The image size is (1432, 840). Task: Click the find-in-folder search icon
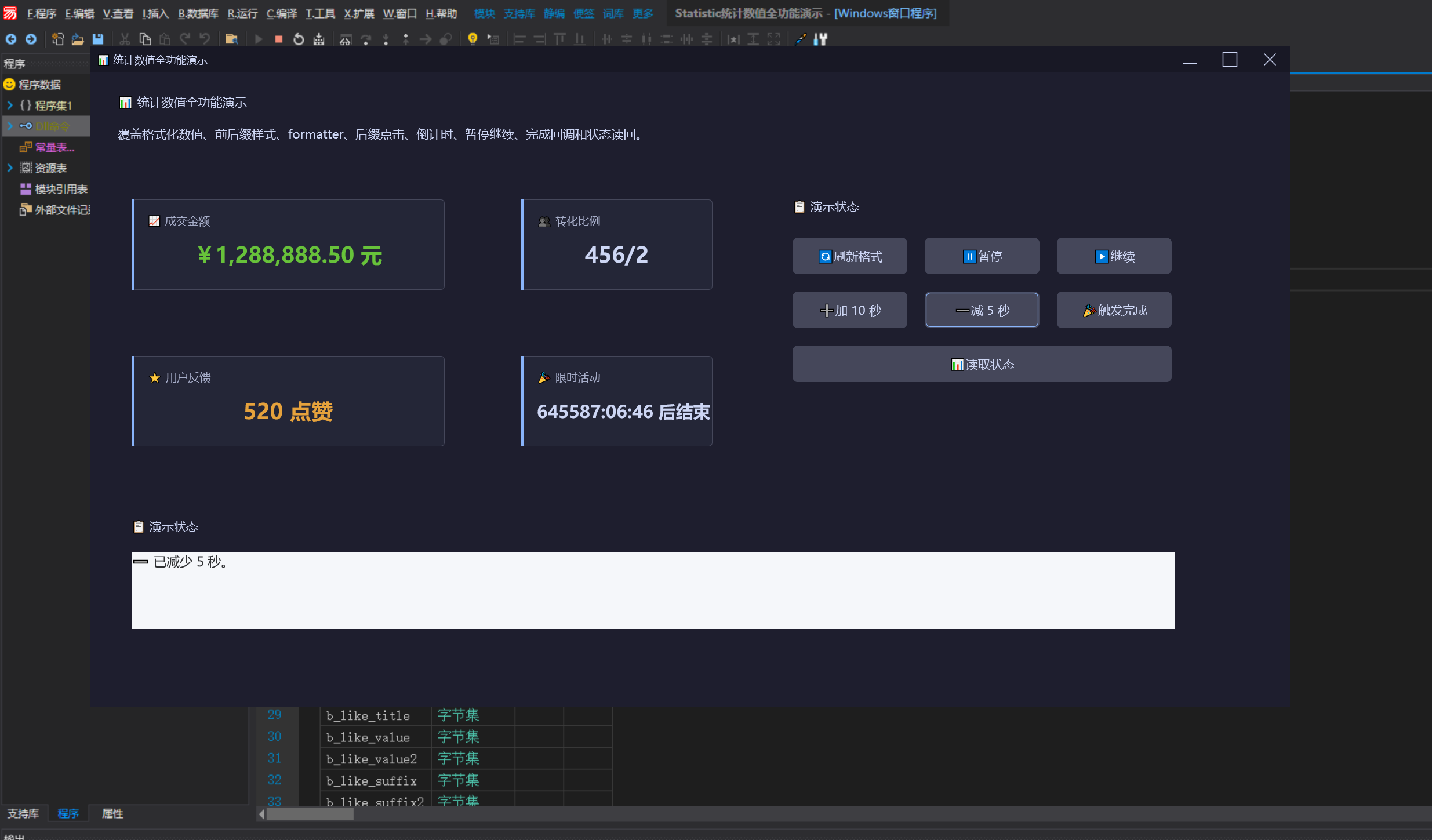point(232,39)
